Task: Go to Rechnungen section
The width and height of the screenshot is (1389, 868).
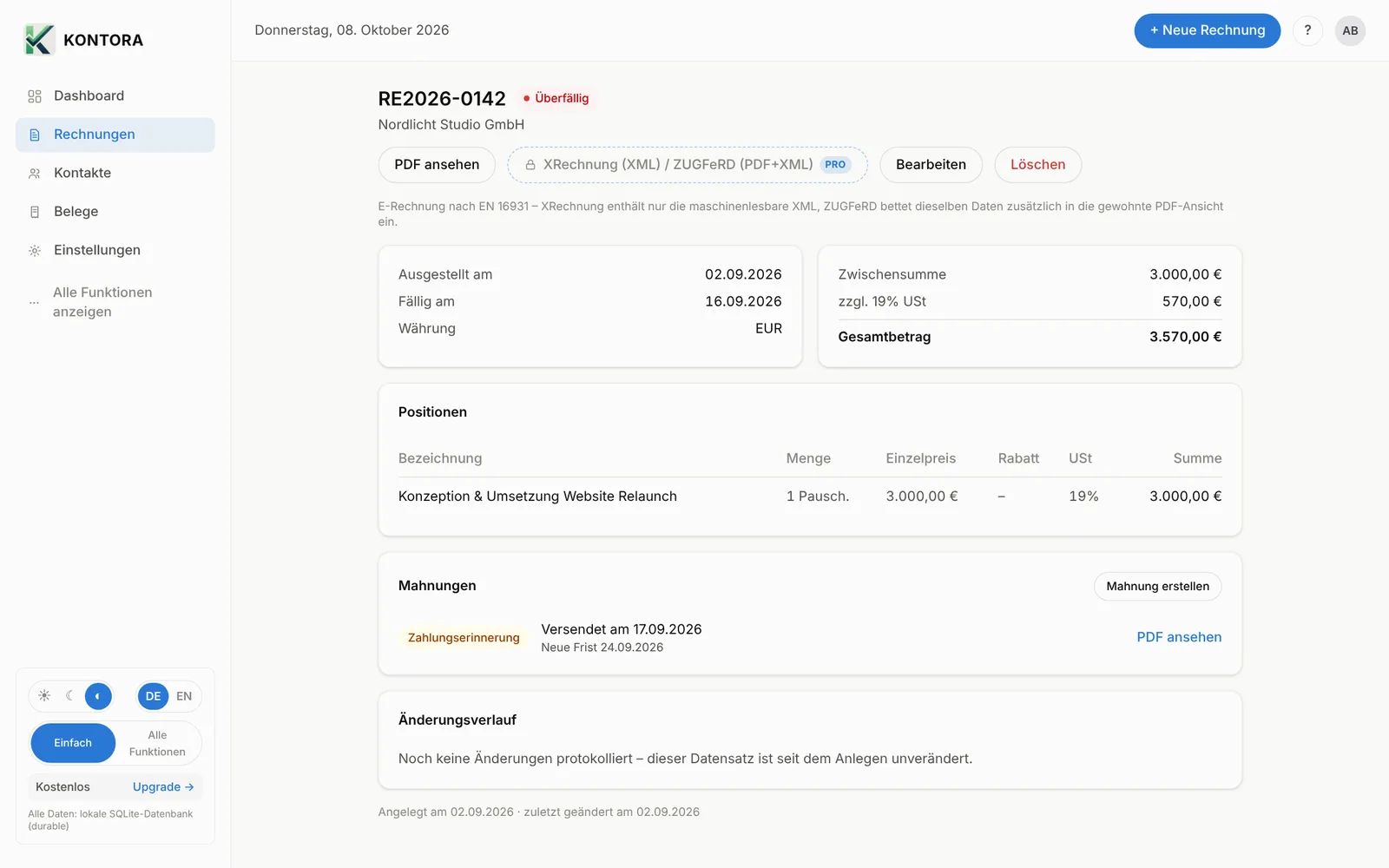Action: coord(115,135)
